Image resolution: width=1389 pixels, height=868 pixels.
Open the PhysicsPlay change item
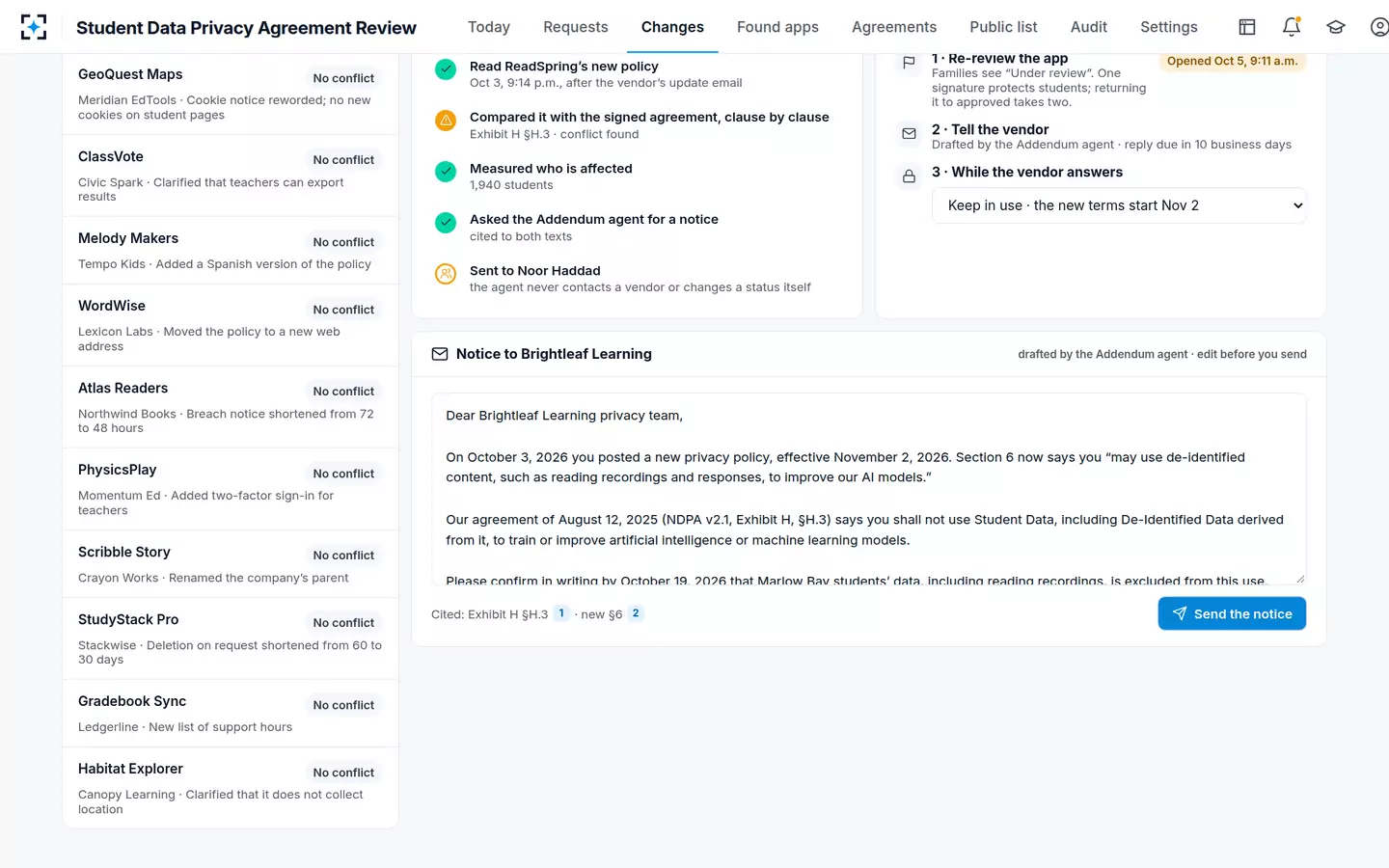pos(231,489)
